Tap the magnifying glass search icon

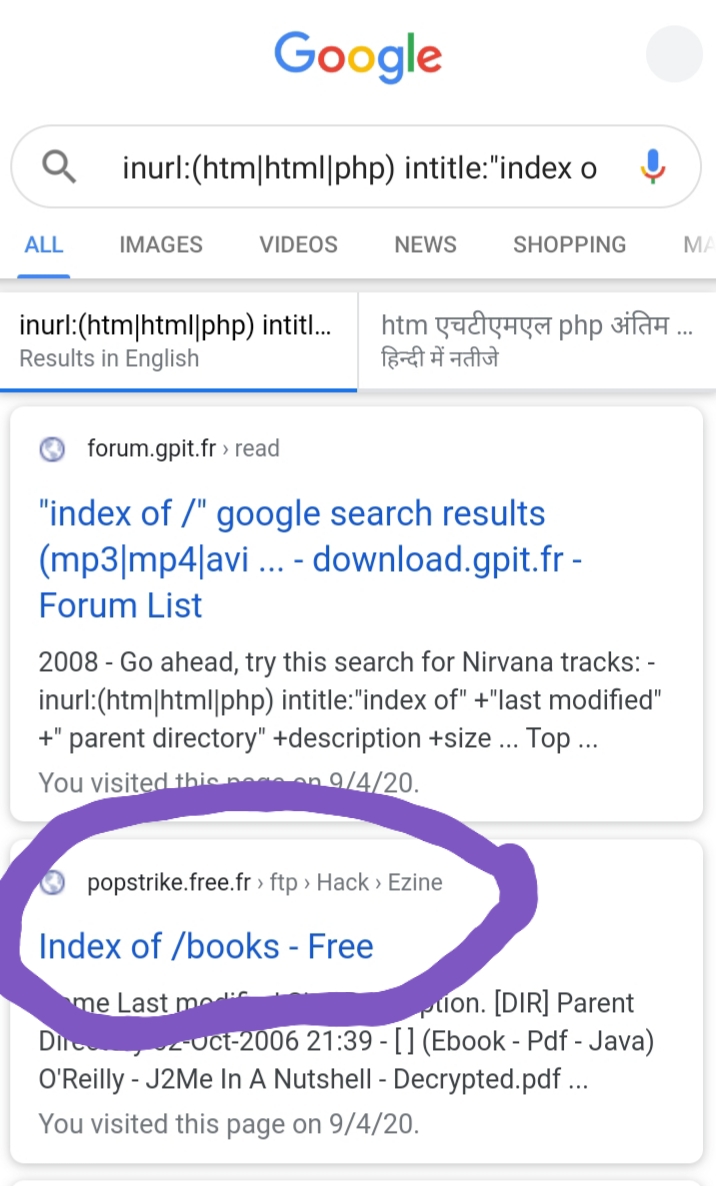60,167
